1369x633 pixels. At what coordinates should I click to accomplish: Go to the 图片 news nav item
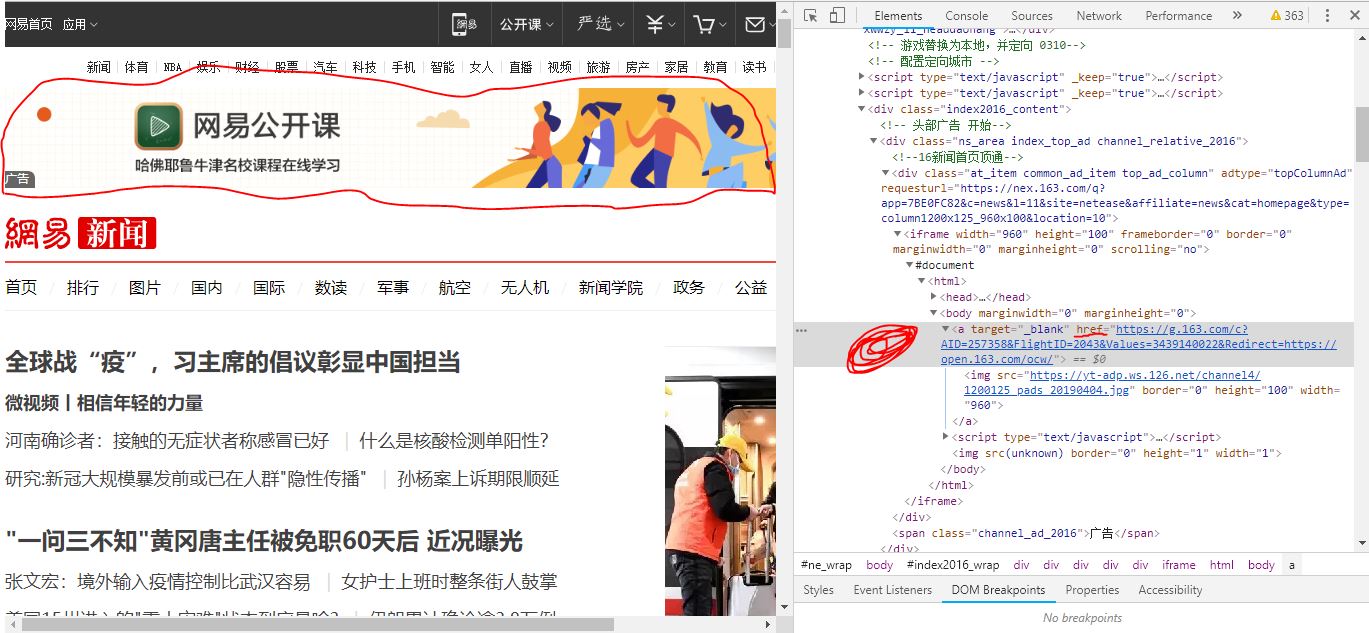pos(145,287)
